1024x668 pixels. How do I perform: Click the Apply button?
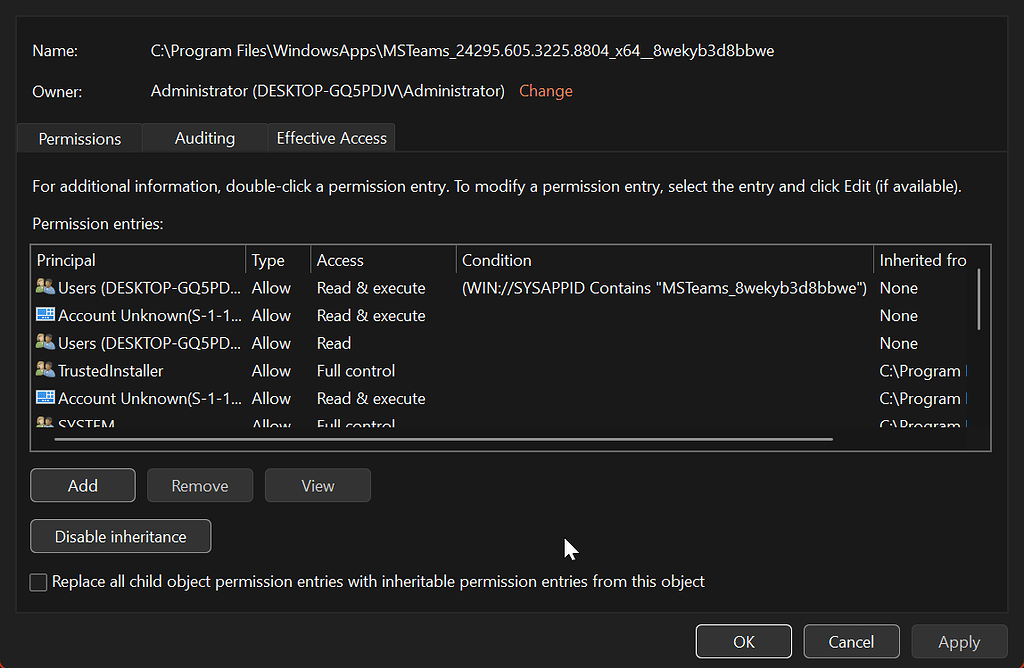point(959,641)
